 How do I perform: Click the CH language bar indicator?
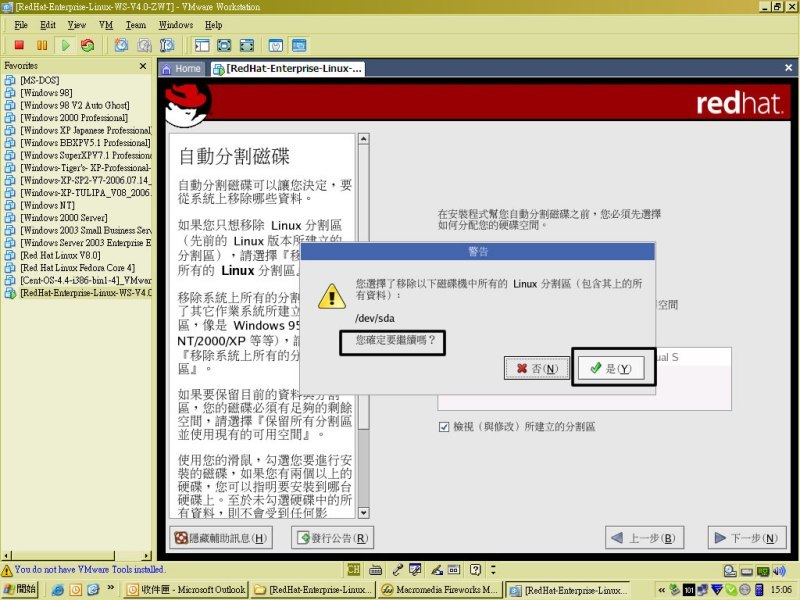[x=354, y=569]
